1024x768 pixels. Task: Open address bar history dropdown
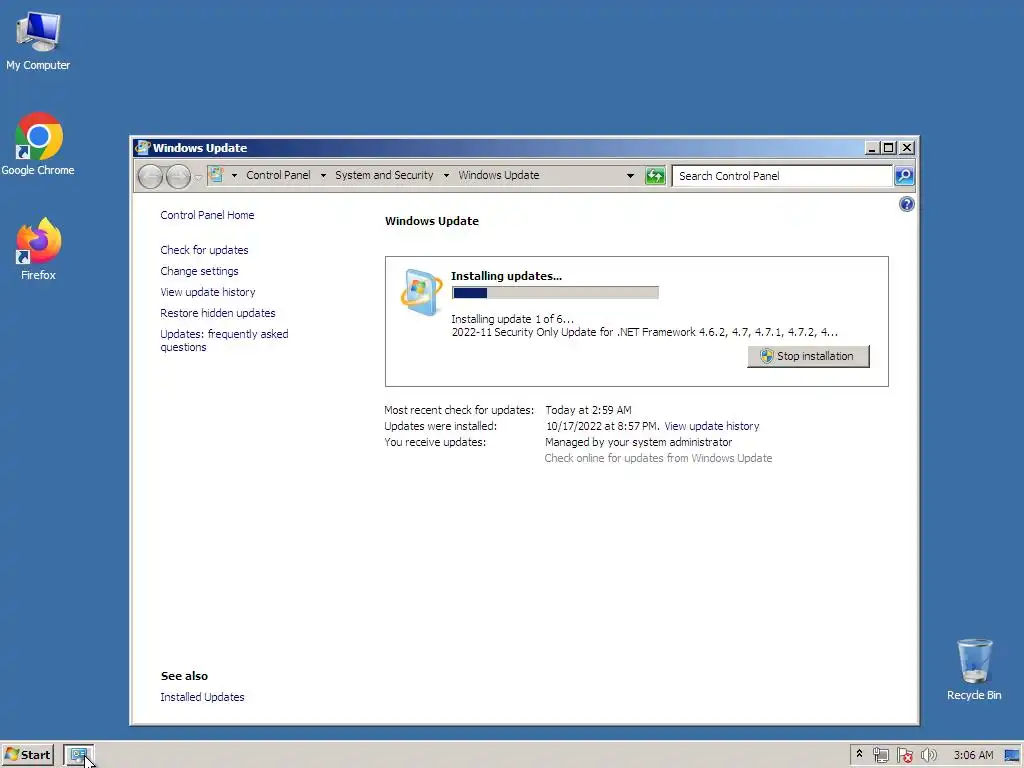[630, 175]
